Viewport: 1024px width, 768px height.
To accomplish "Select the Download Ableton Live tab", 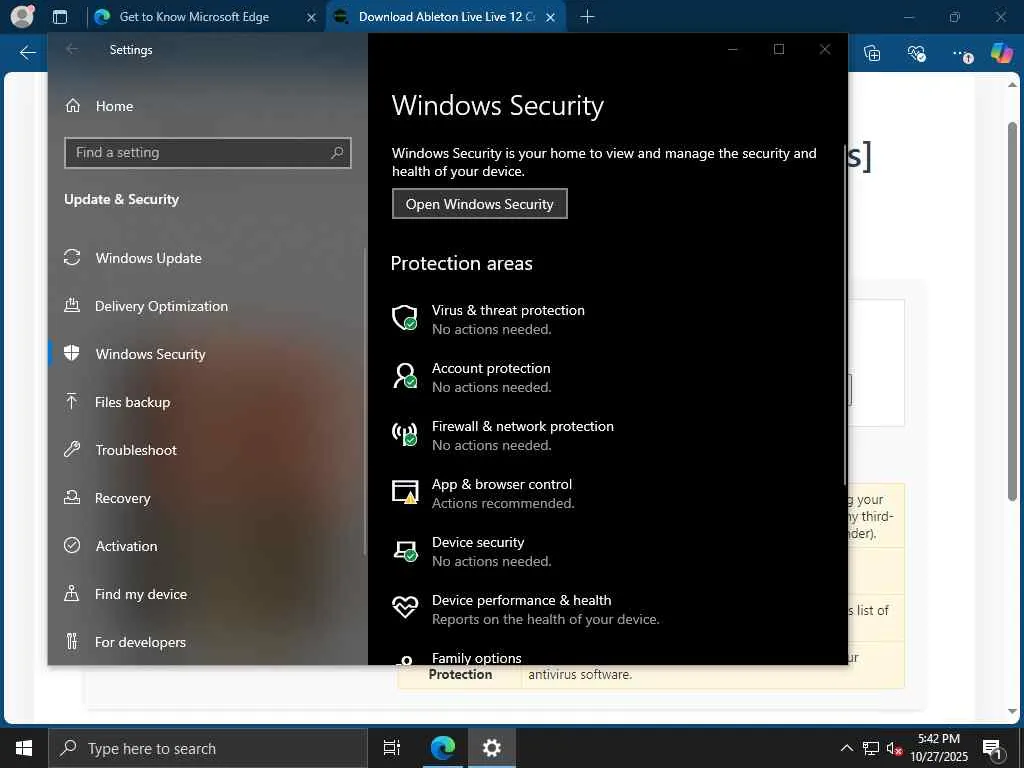I will pyautogui.click(x=446, y=17).
